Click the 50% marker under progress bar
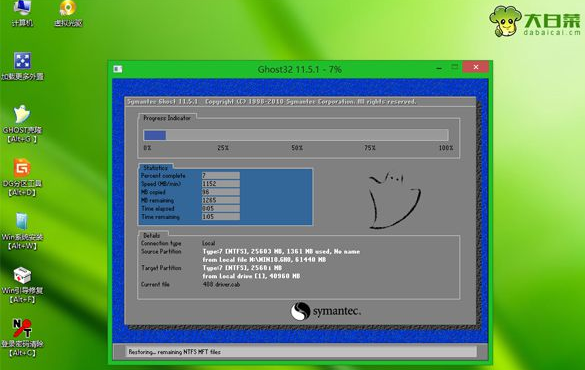The image size is (585, 370). [297, 148]
